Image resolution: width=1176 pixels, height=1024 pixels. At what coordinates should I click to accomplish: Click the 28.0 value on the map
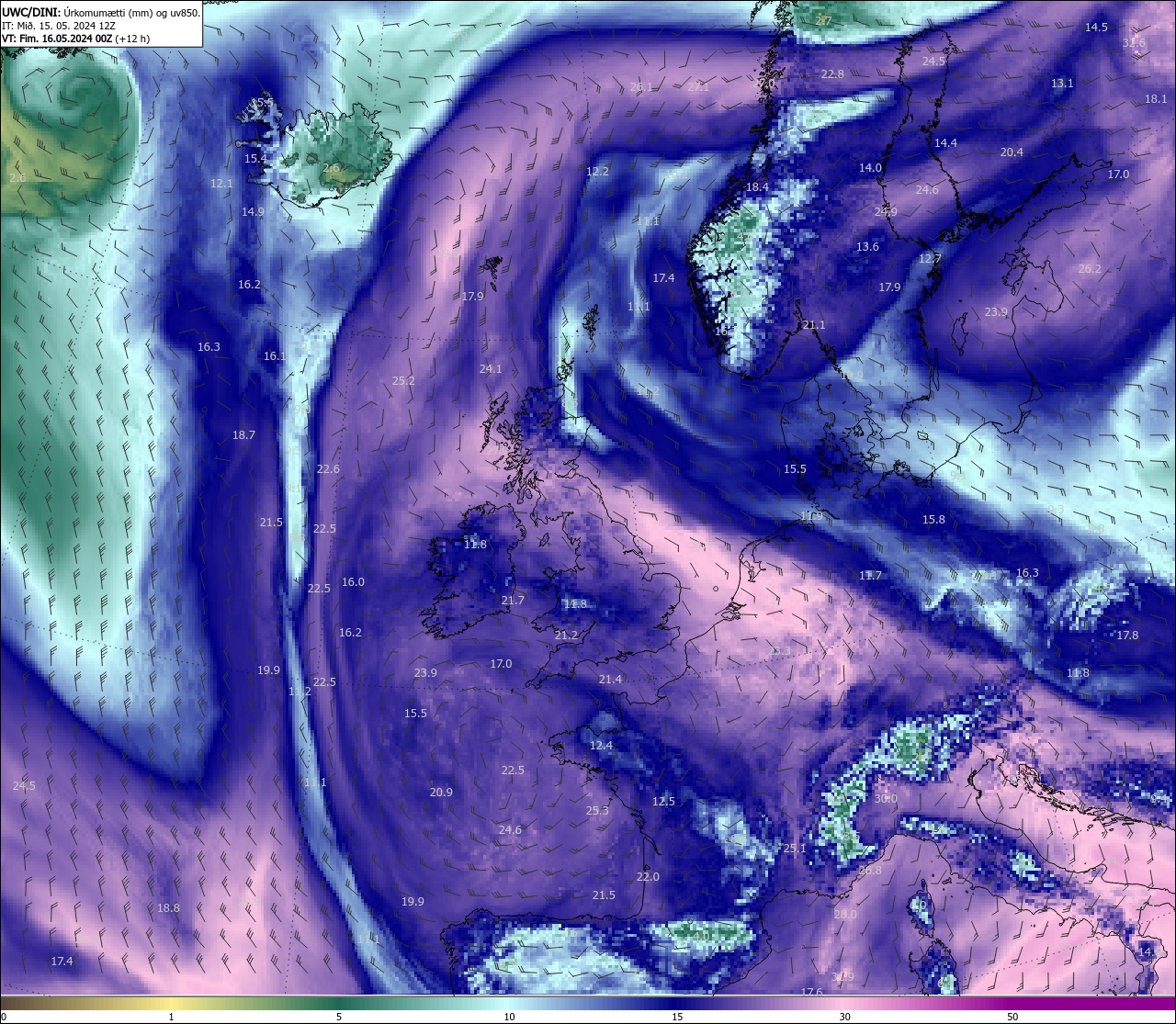click(x=845, y=915)
